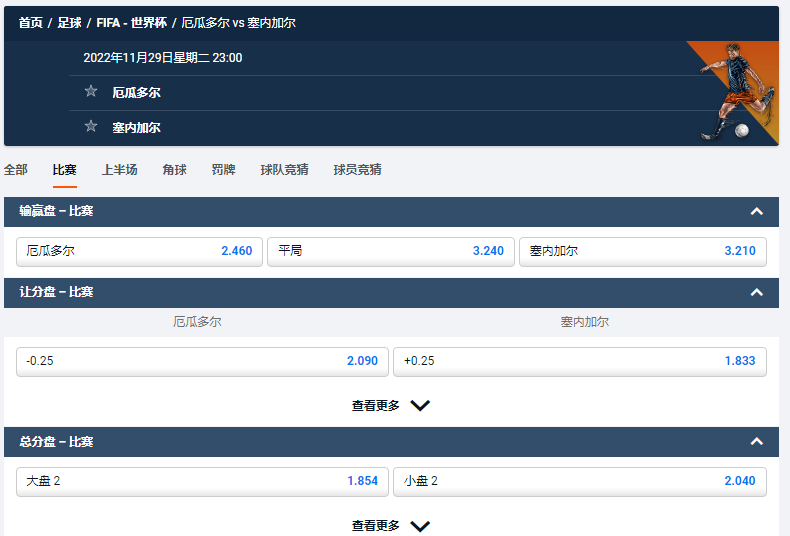Bet on 塞内加尔 win at 3.210
This screenshot has width=790, height=536.
[642, 251]
